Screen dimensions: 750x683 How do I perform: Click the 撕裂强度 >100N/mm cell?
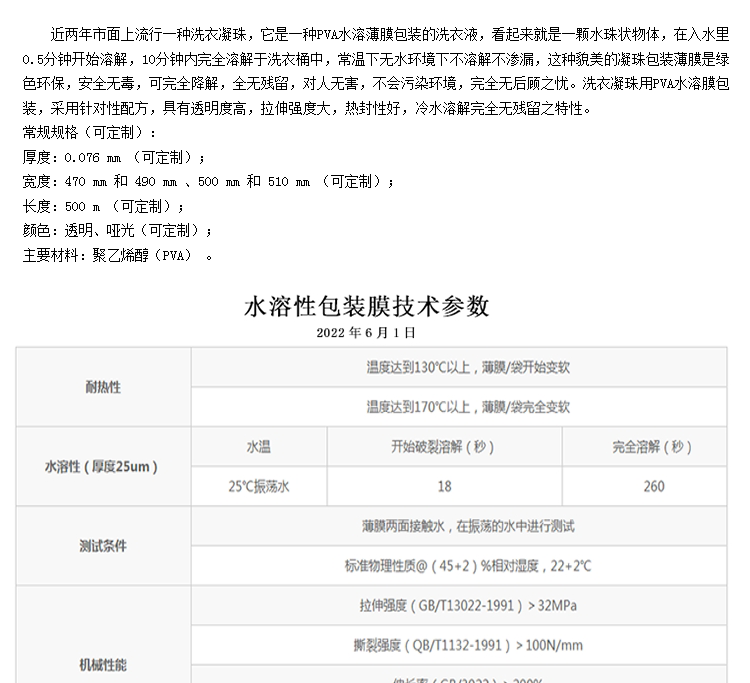point(467,645)
